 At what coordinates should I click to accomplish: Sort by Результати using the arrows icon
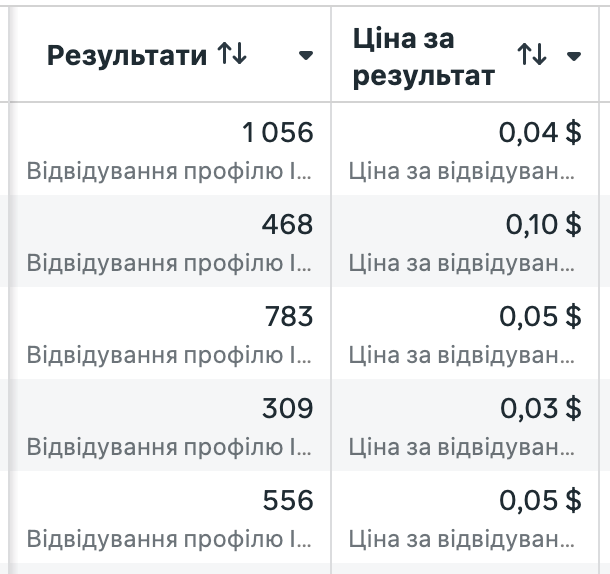coord(232,56)
